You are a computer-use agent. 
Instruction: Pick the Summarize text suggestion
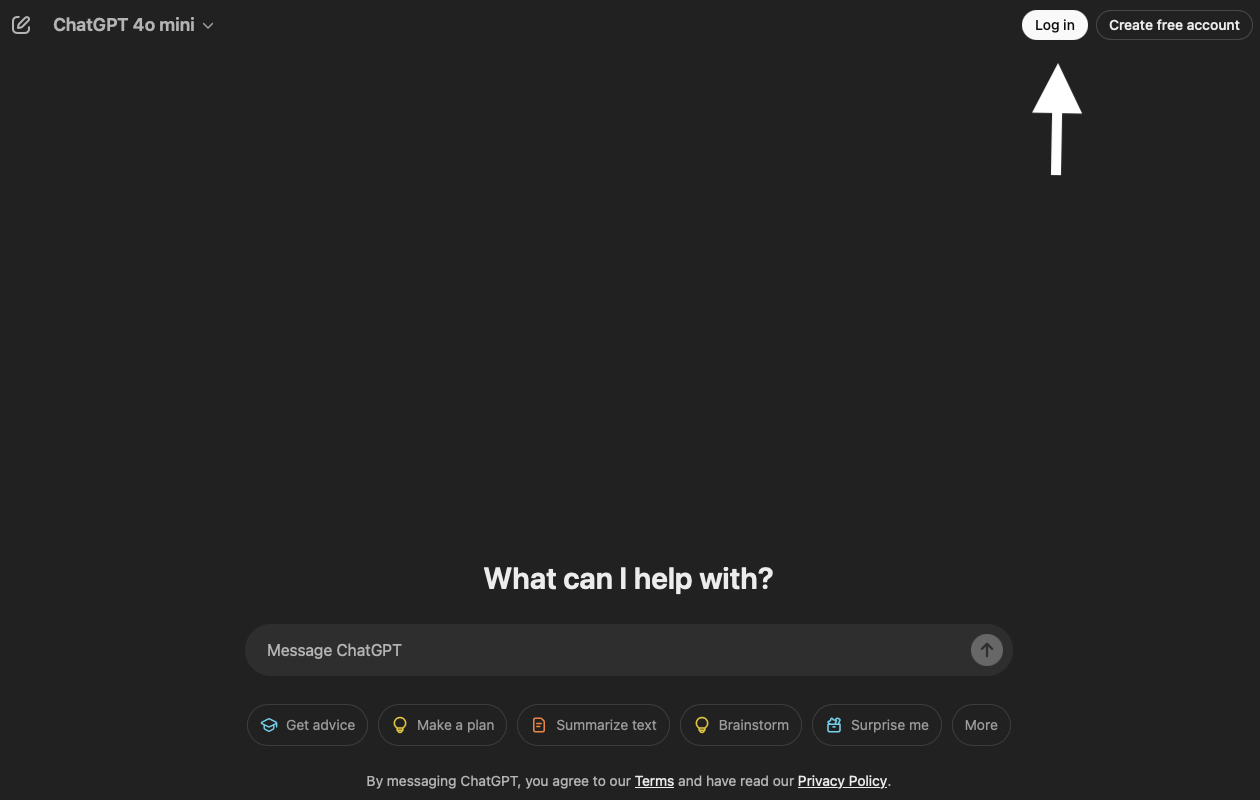click(593, 725)
